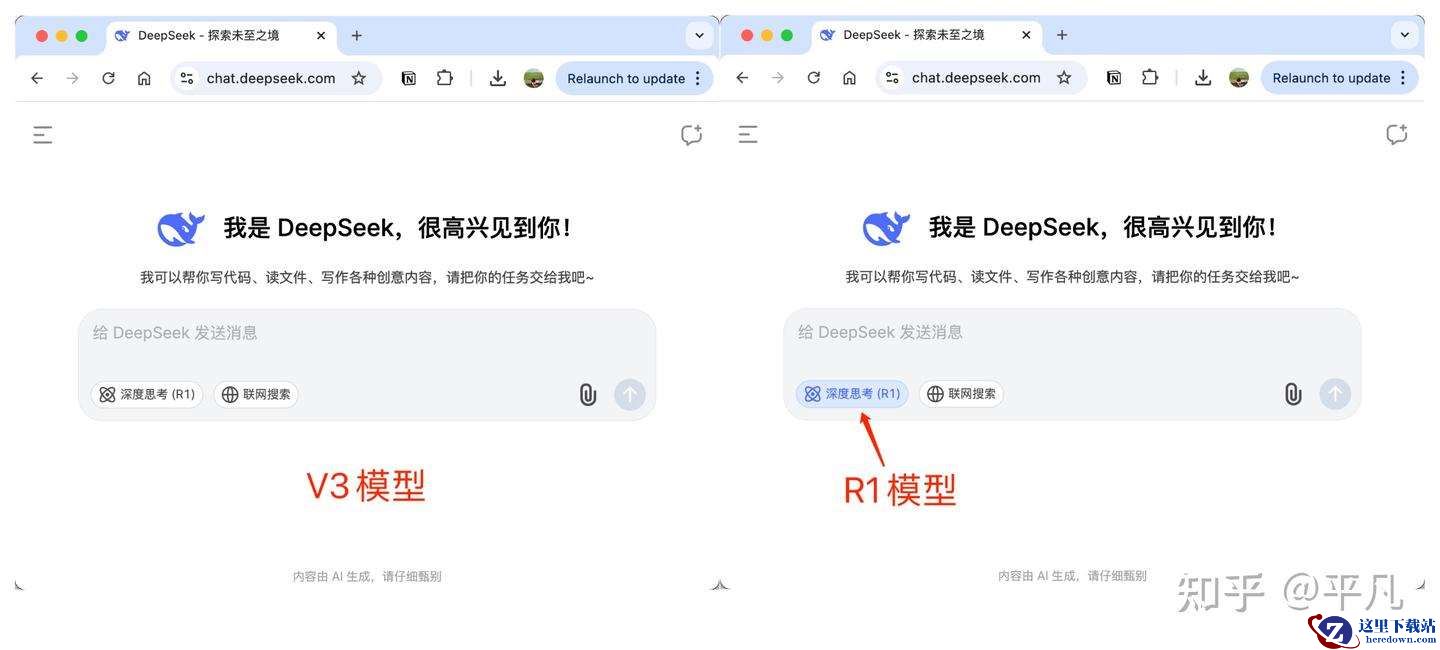Bookmark page star in right browser
Image resolution: width=1440 pixels, height=650 pixels.
pyautogui.click(x=1064, y=78)
